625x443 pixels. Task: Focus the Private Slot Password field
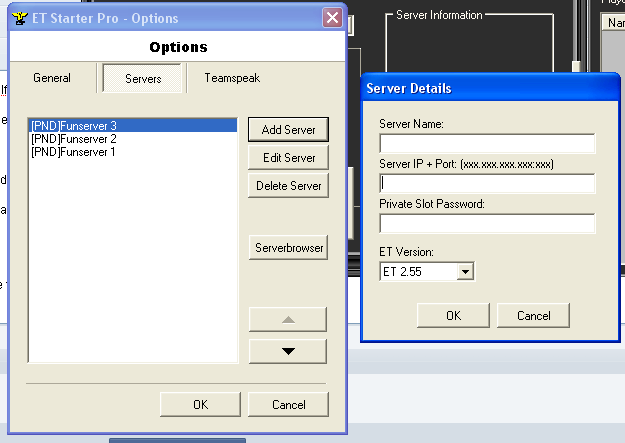[487, 223]
